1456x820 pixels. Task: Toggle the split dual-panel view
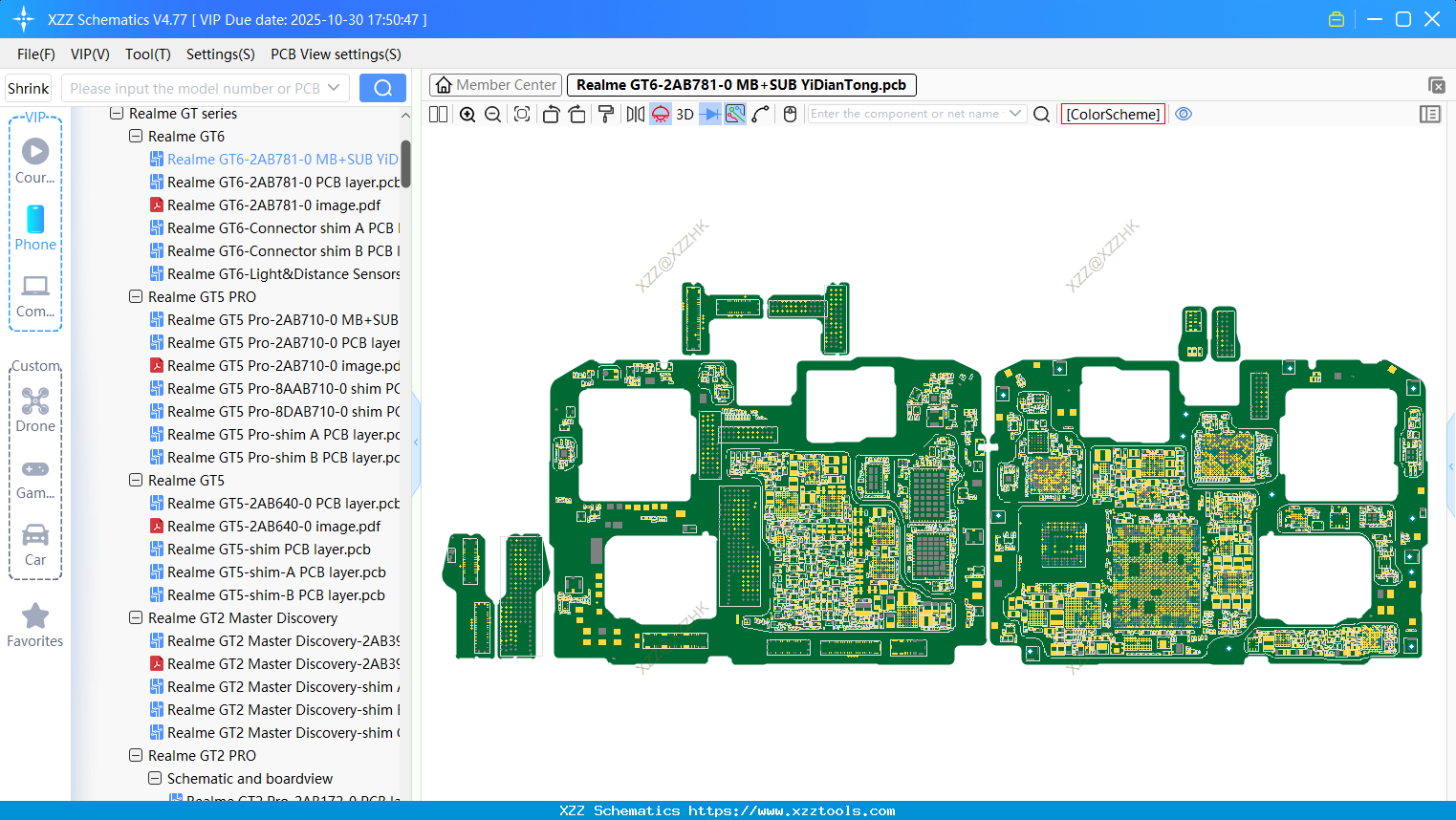tap(439, 115)
